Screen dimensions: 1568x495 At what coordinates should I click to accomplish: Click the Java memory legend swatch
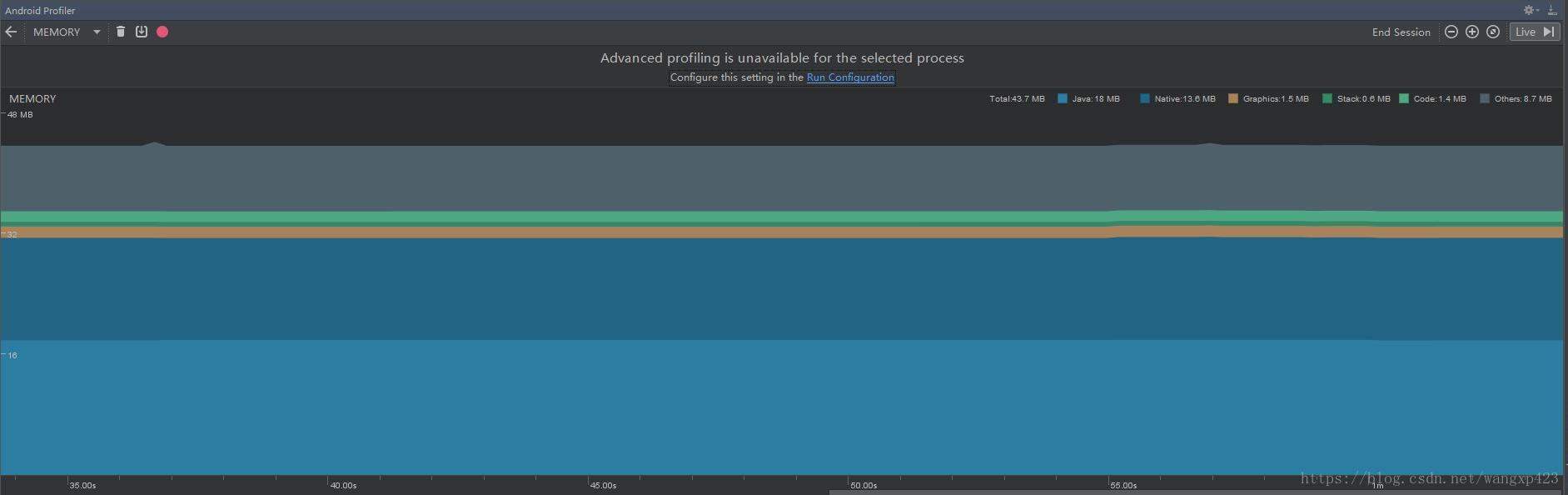1063,98
